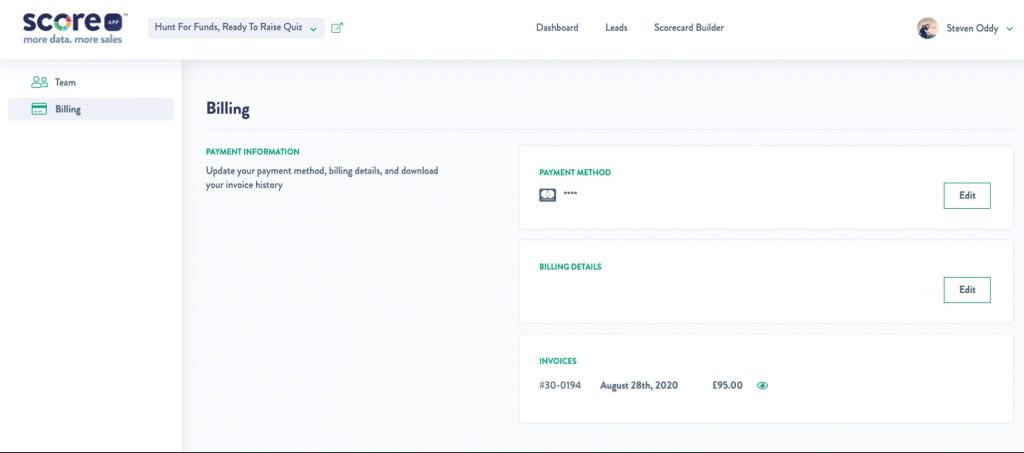Click the ScoreApp logo

pyautogui.click(x=74, y=28)
